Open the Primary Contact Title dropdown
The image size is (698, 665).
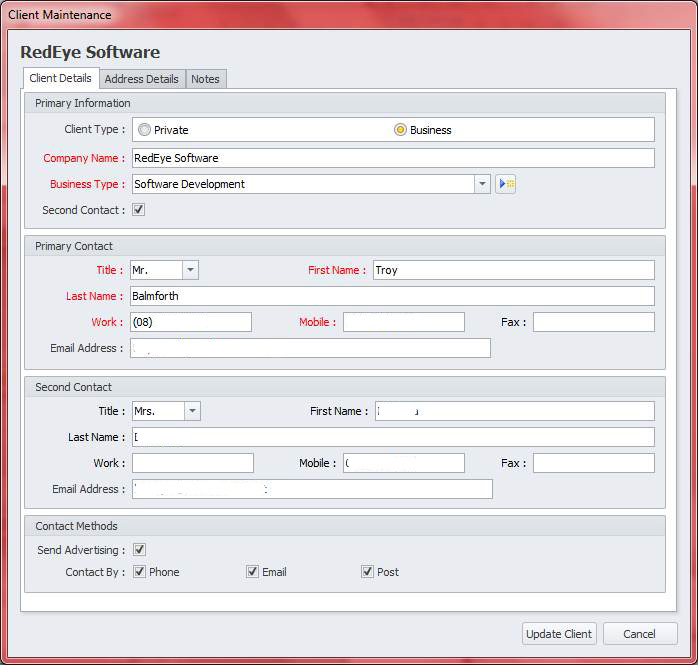tap(190, 270)
